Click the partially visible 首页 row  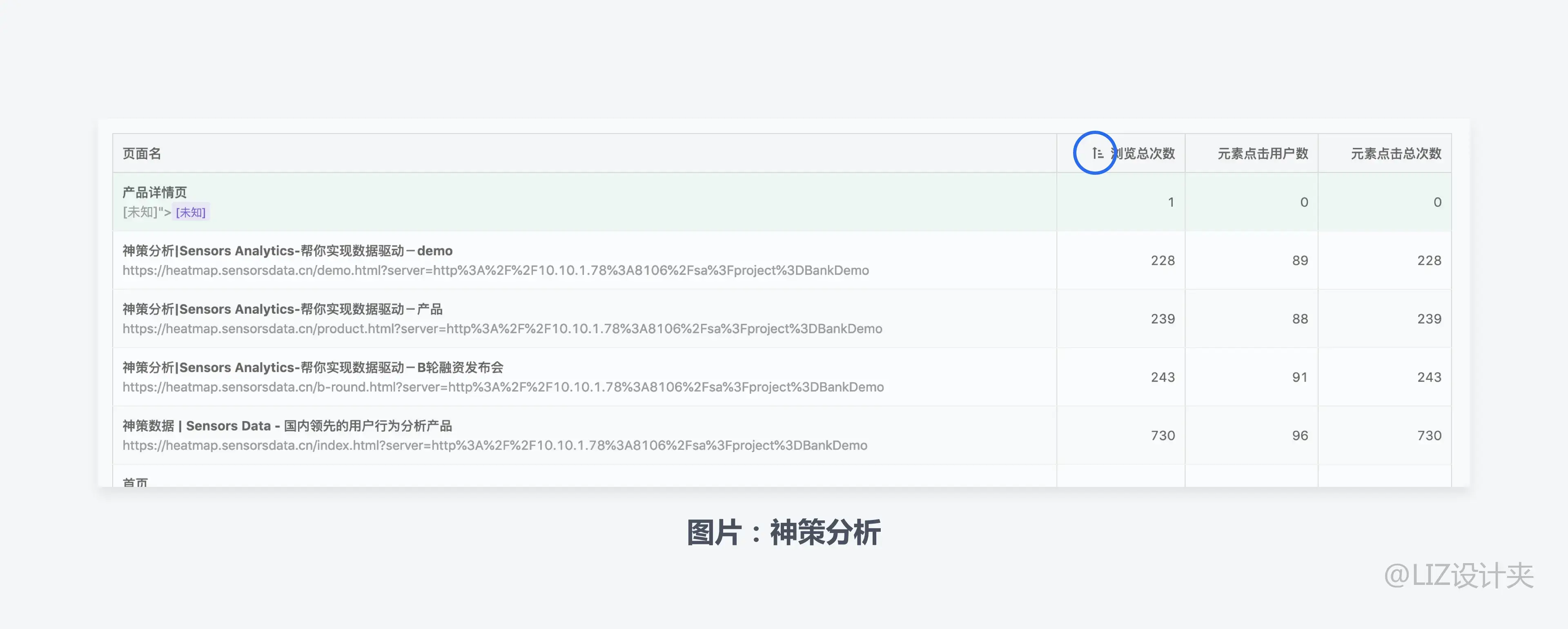click(x=135, y=482)
